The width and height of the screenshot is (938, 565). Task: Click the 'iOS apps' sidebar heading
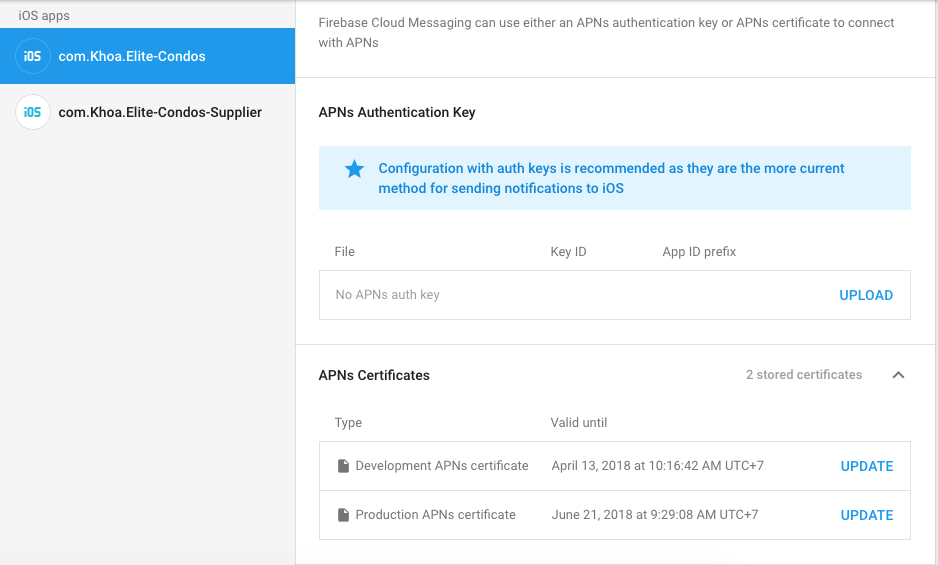[x=44, y=16]
